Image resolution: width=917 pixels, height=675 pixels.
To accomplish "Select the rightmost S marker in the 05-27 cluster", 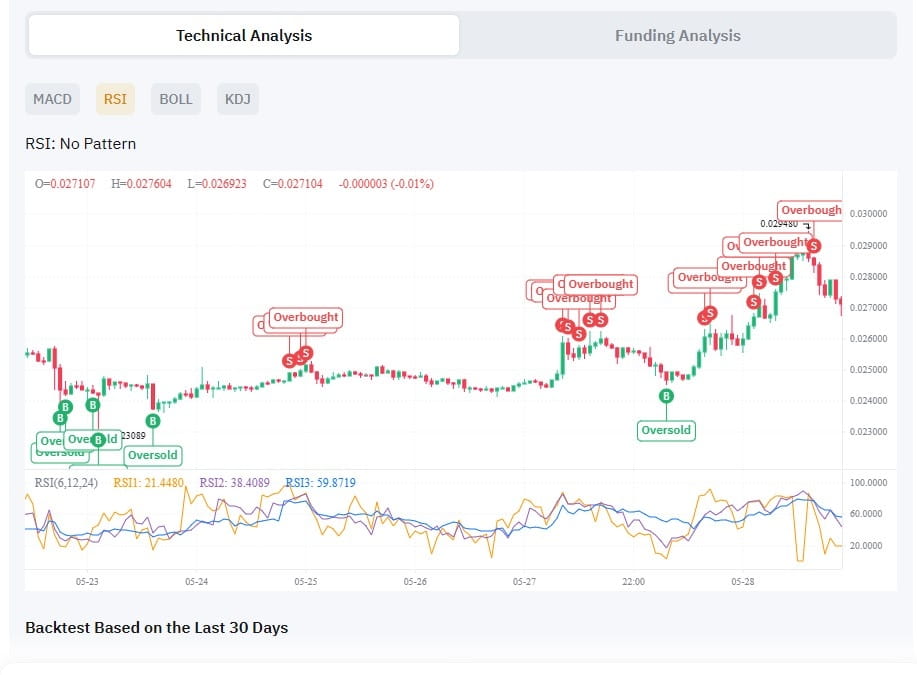I will (x=601, y=320).
